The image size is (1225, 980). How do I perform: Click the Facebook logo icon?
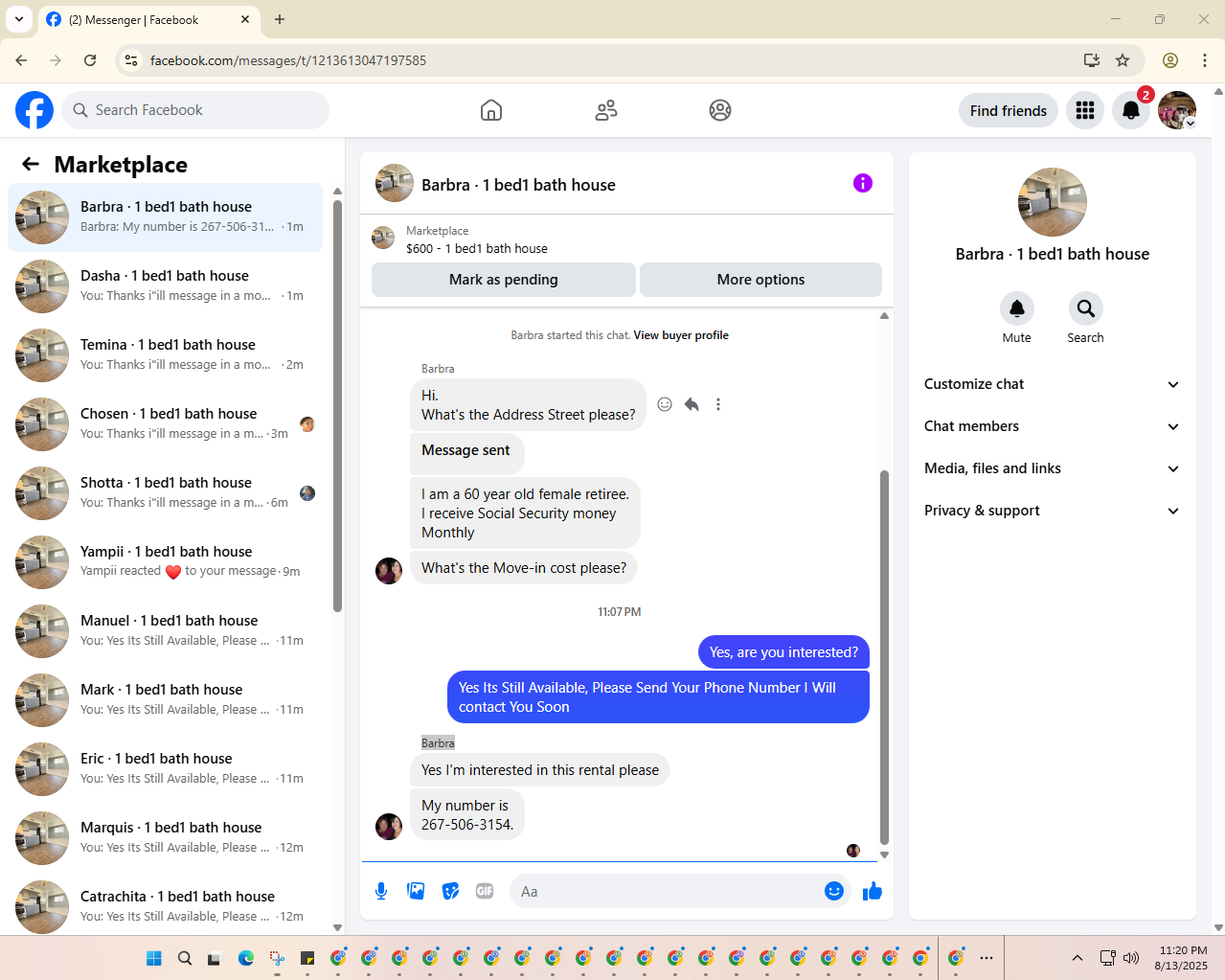tap(34, 110)
